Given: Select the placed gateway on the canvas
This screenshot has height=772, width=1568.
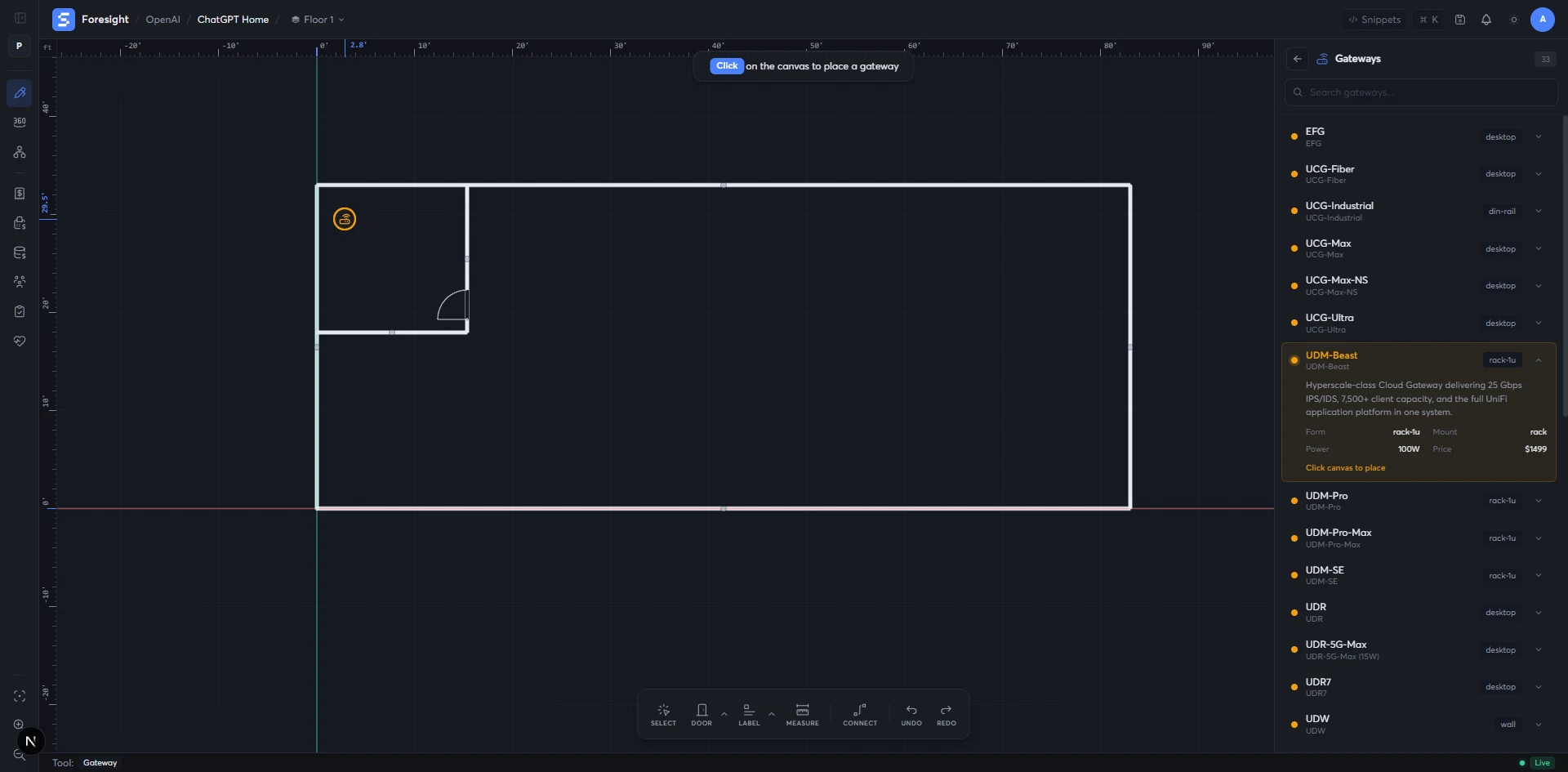Looking at the screenshot, I should [x=345, y=219].
